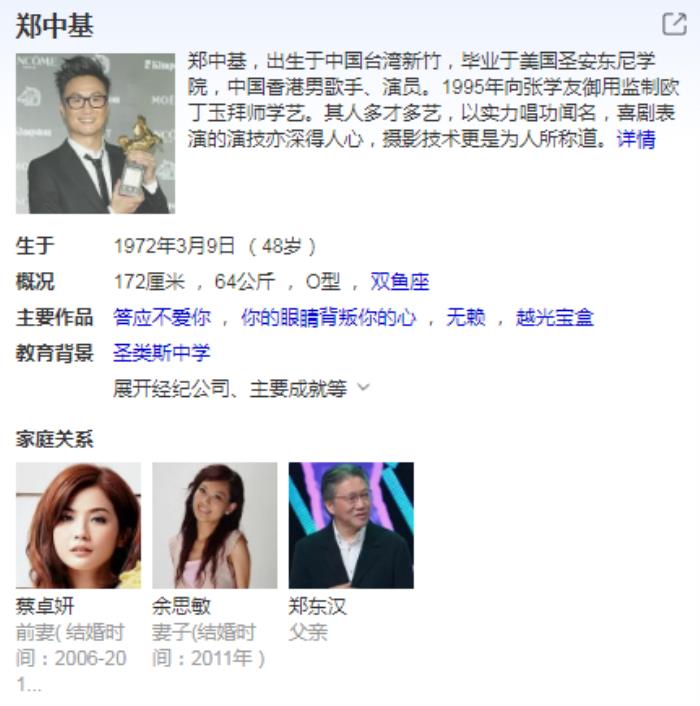Open the main portrait photo of 郑中基

(95, 133)
